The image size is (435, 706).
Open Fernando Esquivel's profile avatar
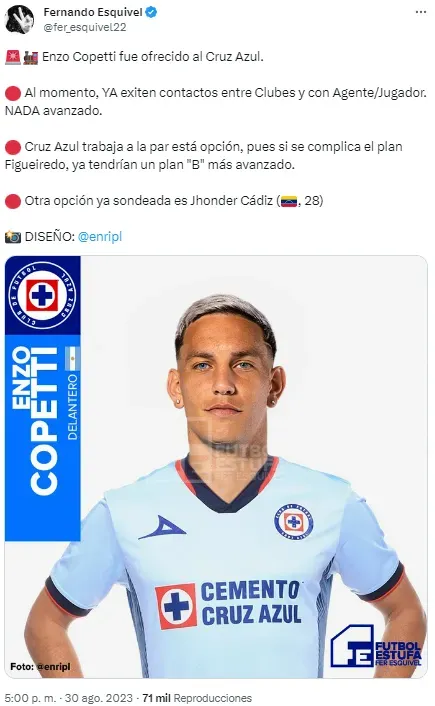tap(19, 20)
